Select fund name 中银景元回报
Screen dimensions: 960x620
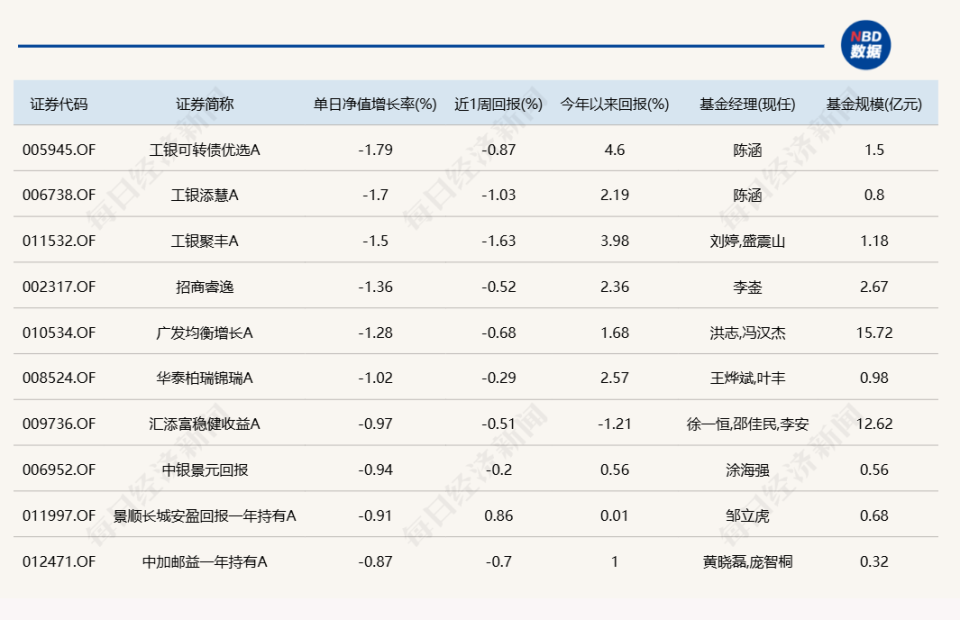(204, 469)
